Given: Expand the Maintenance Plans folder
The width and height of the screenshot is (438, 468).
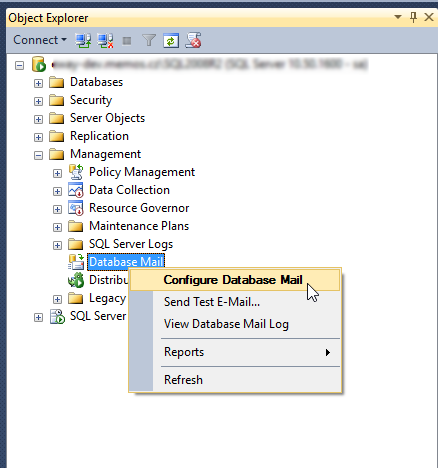Looking at the screenshot, I should click(57, 227).
